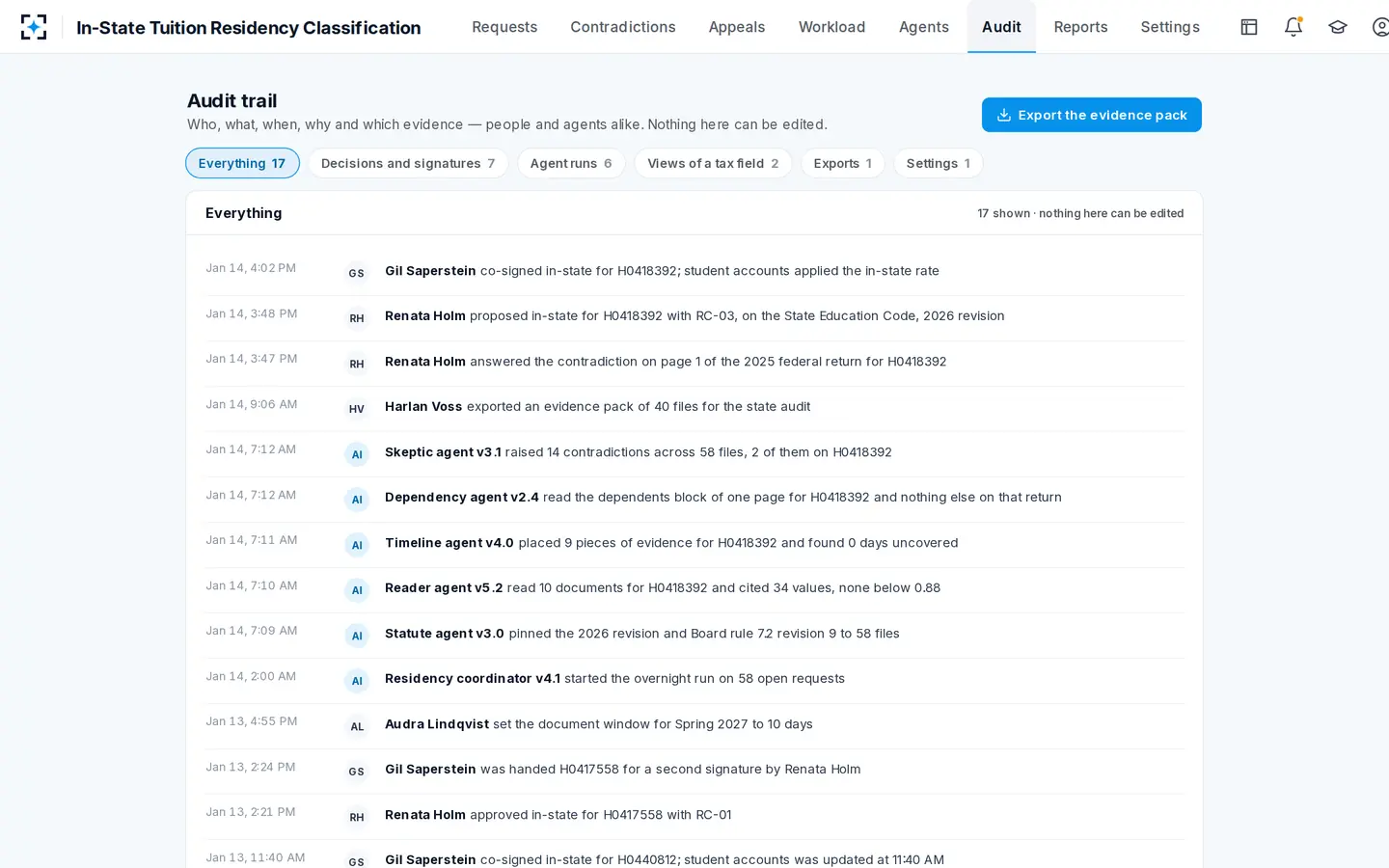Open the layout panel icon
The height and width of the screenshot is (868, 1389).
(1249, 27)
